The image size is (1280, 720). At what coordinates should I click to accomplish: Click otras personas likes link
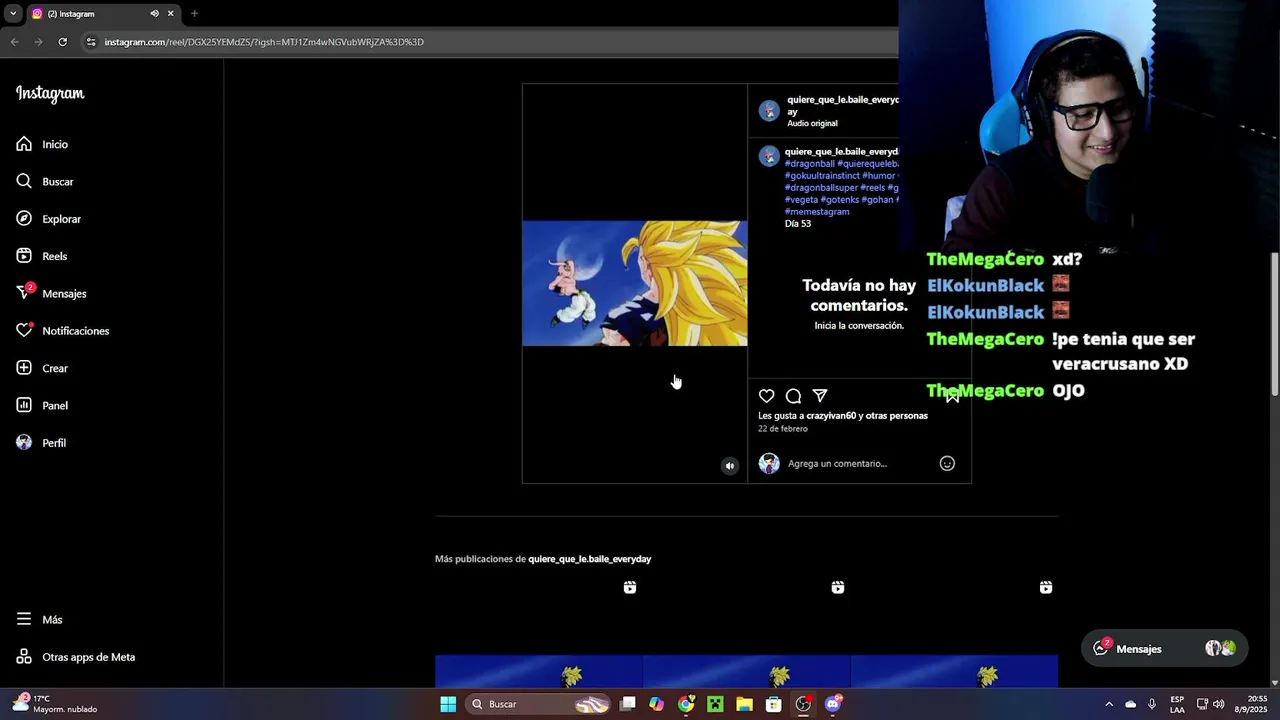897,416
